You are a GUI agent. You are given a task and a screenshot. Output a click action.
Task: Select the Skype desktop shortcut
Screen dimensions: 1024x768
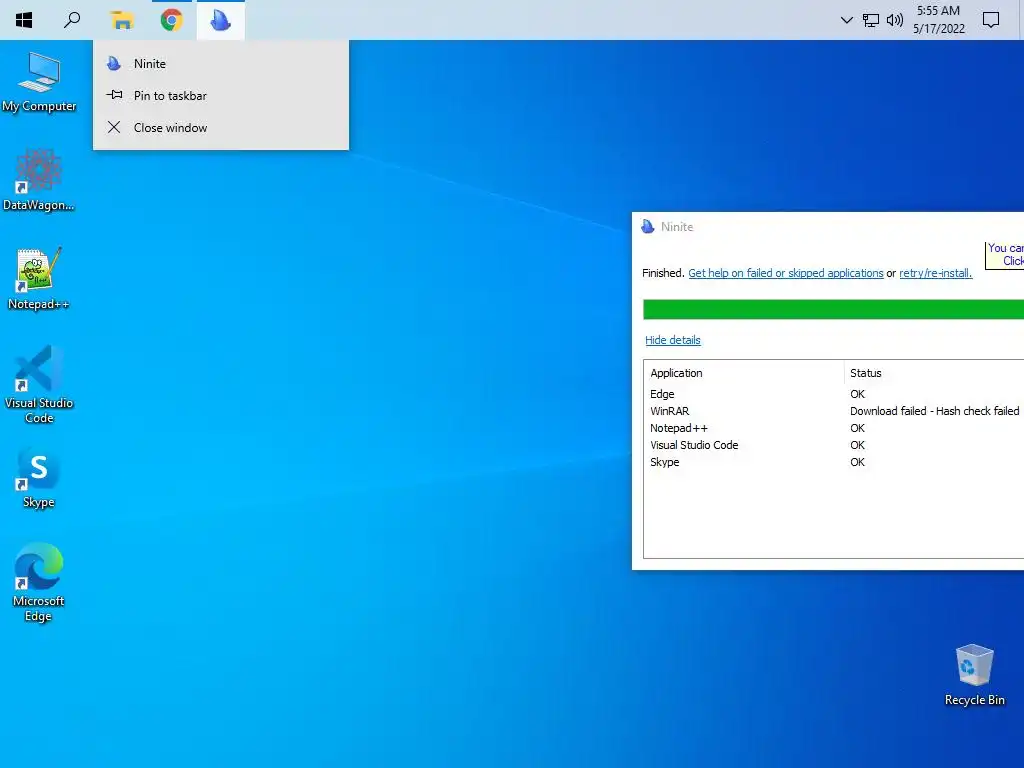(39, 477)
